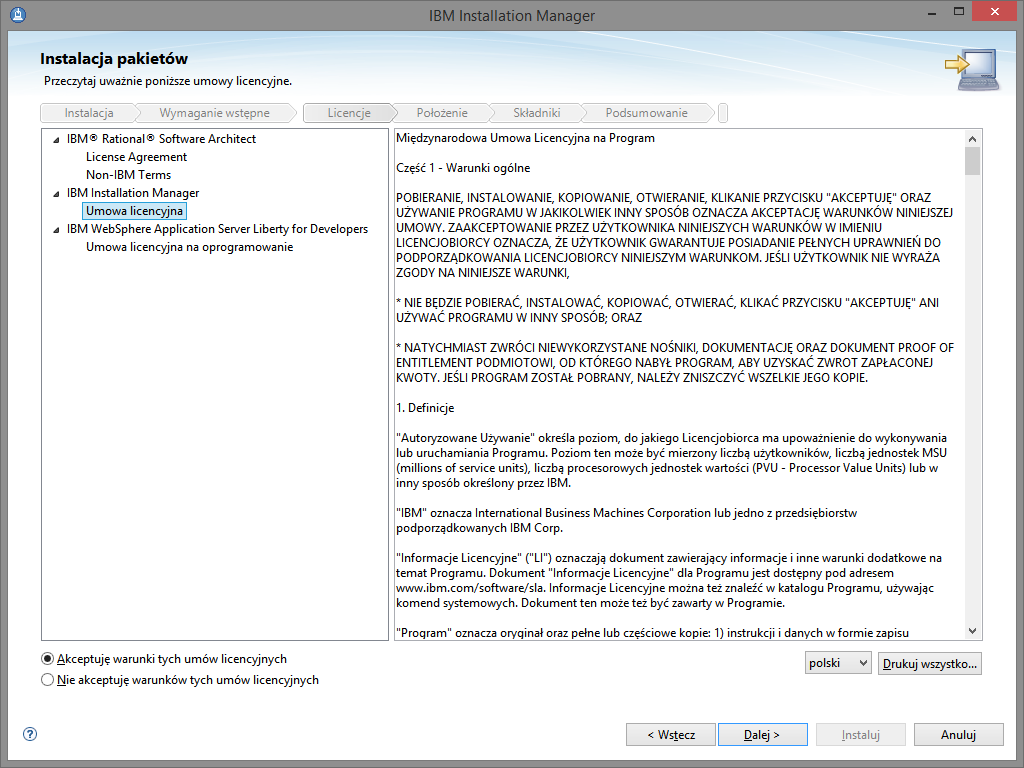Go to the Składniki wizard step
Screen dimensions: 1024x768
[536, 113]
